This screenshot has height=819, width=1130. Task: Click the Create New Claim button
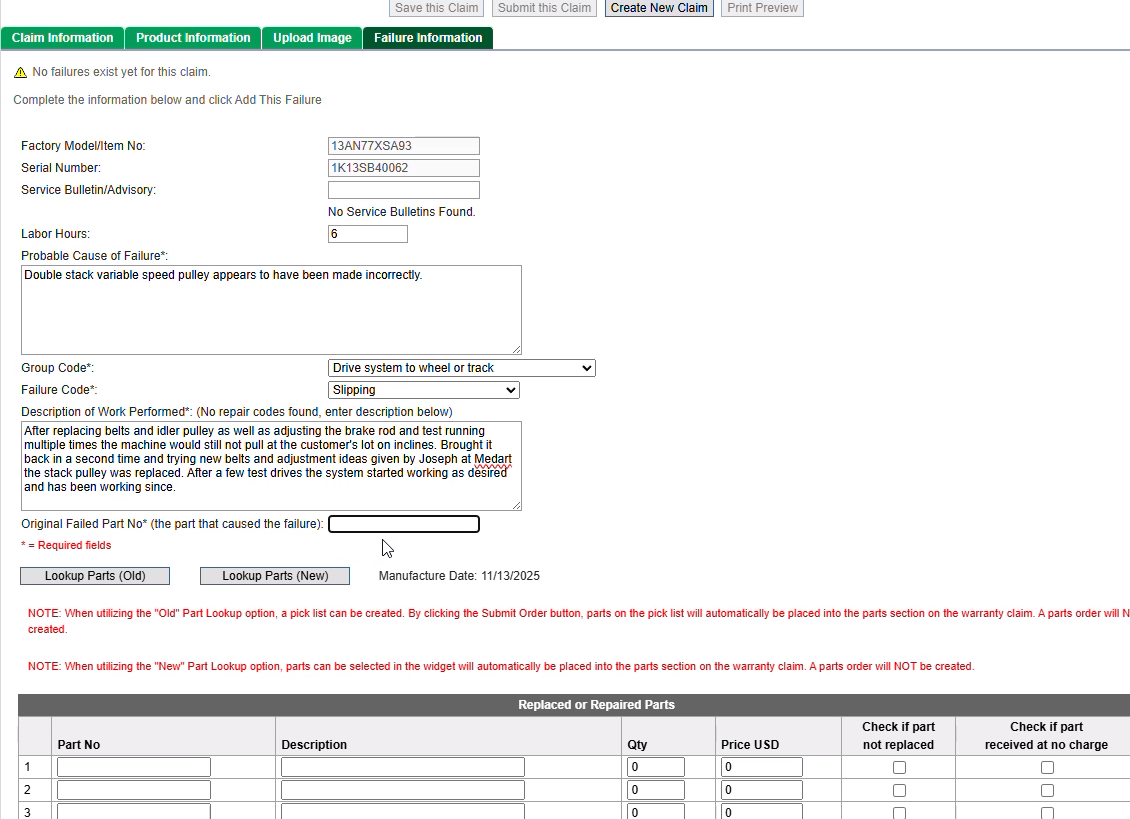click(659, 8)
